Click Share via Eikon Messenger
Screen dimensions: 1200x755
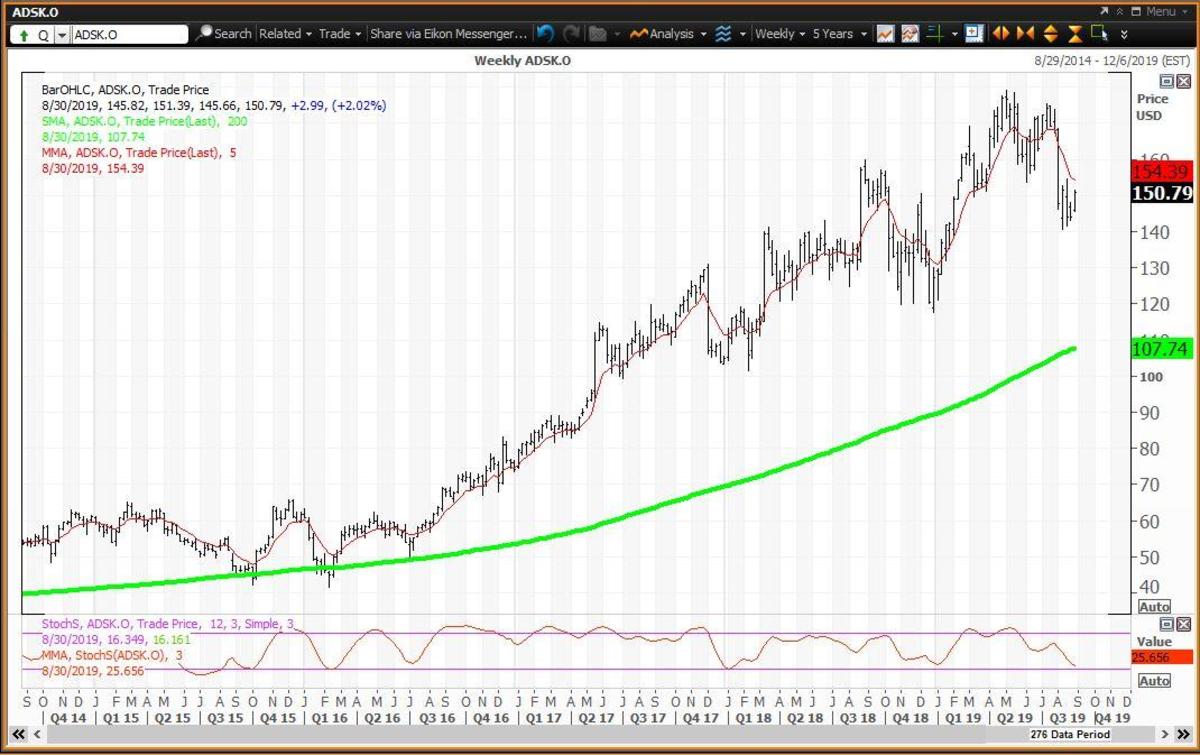pyautogui.click(x=447, y=34)
